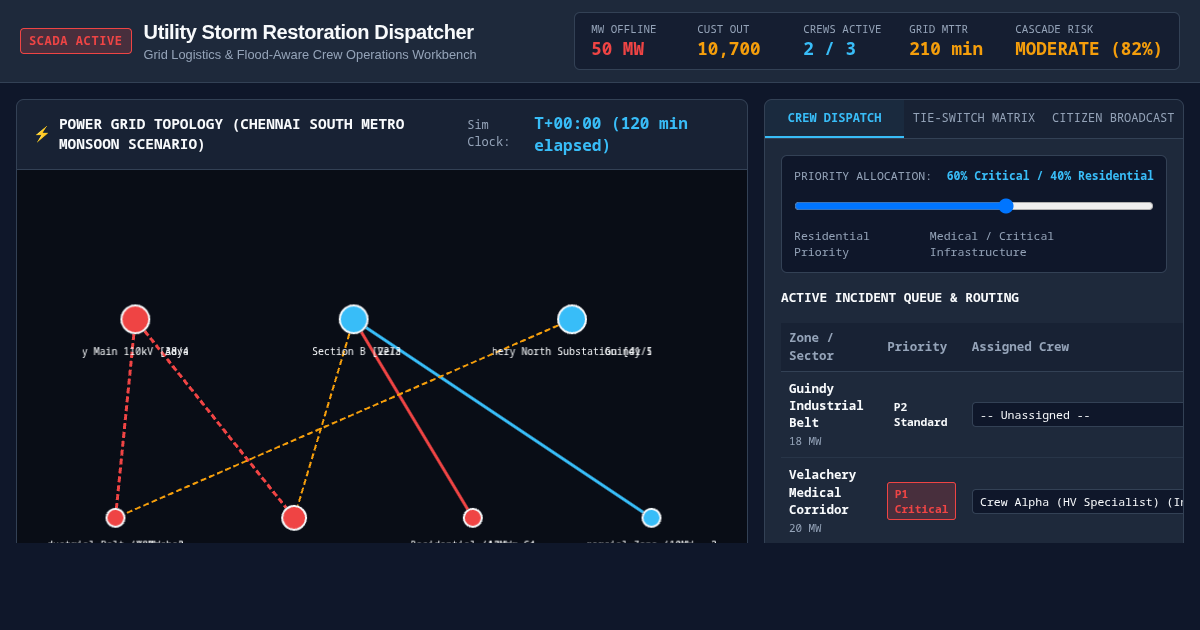Select the red Residential zone load node
1200x630 pixels.
(x=473, y=517)
